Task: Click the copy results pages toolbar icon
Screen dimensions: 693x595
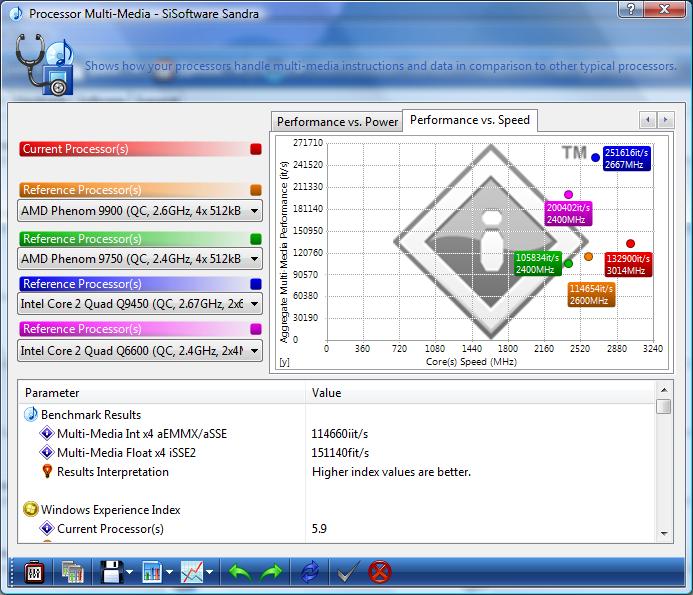Action: 72,572
